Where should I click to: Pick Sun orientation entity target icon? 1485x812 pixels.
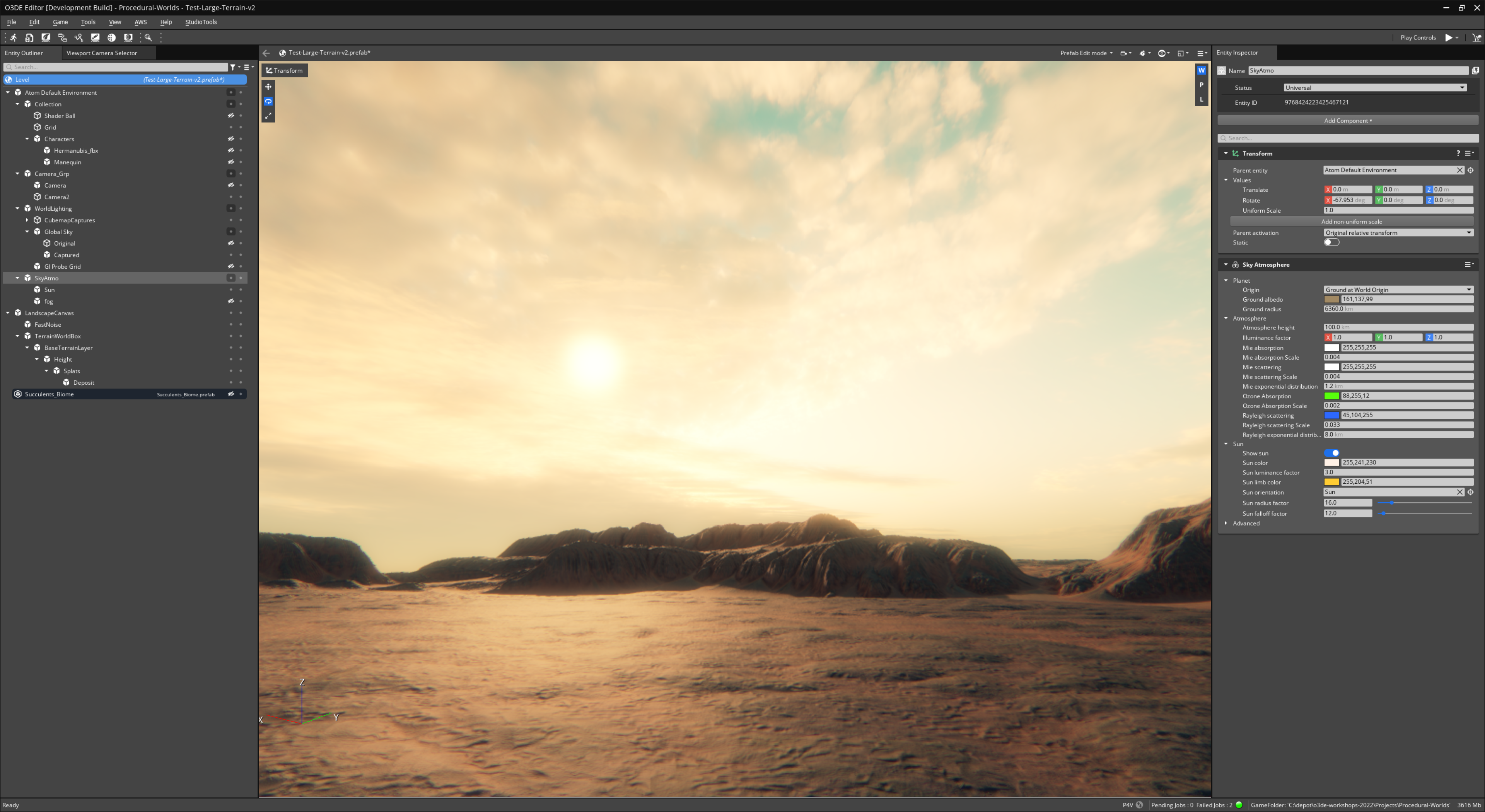pos(1471,492)
